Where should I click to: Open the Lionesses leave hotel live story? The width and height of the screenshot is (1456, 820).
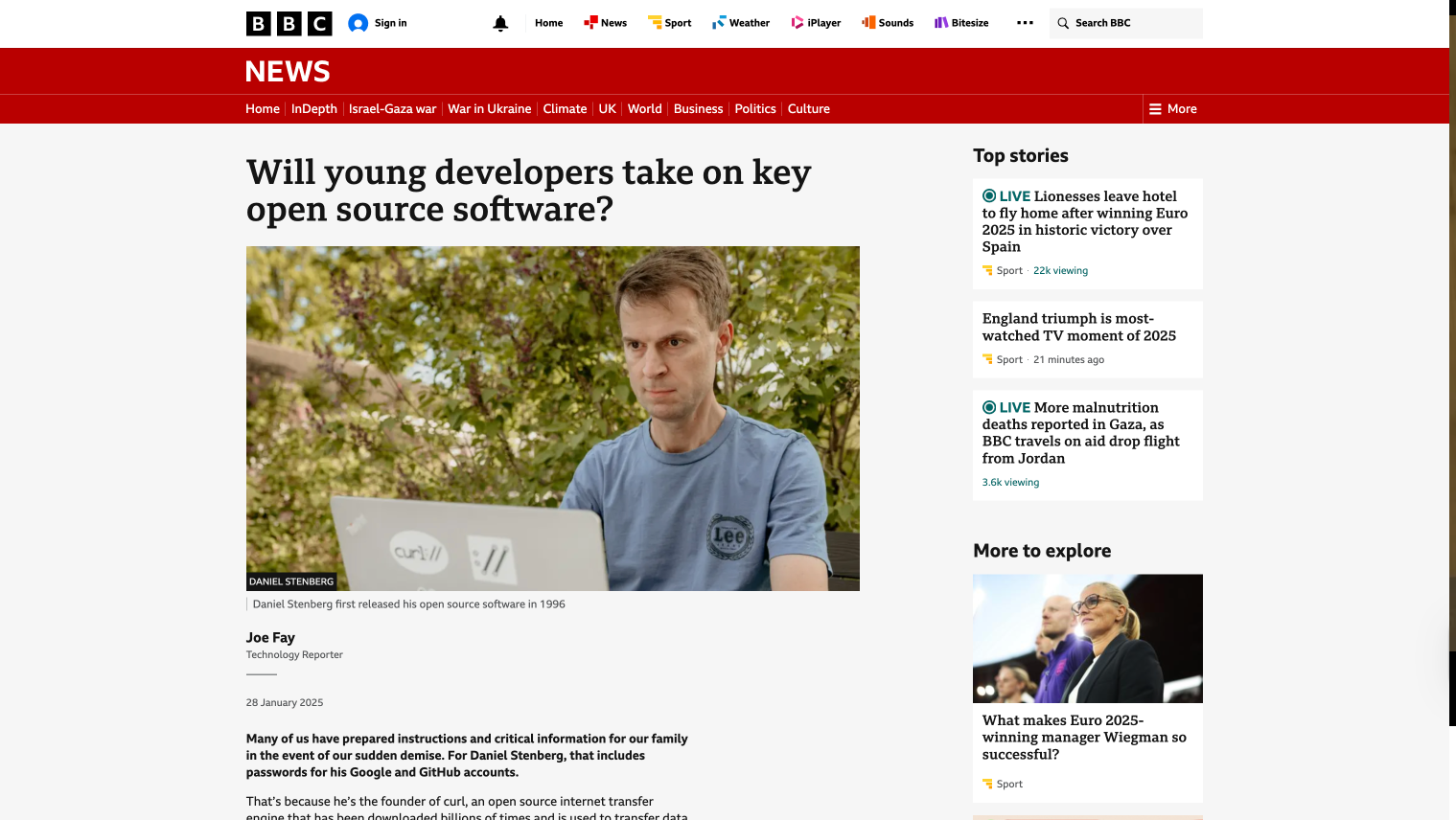coord(1087,221)
